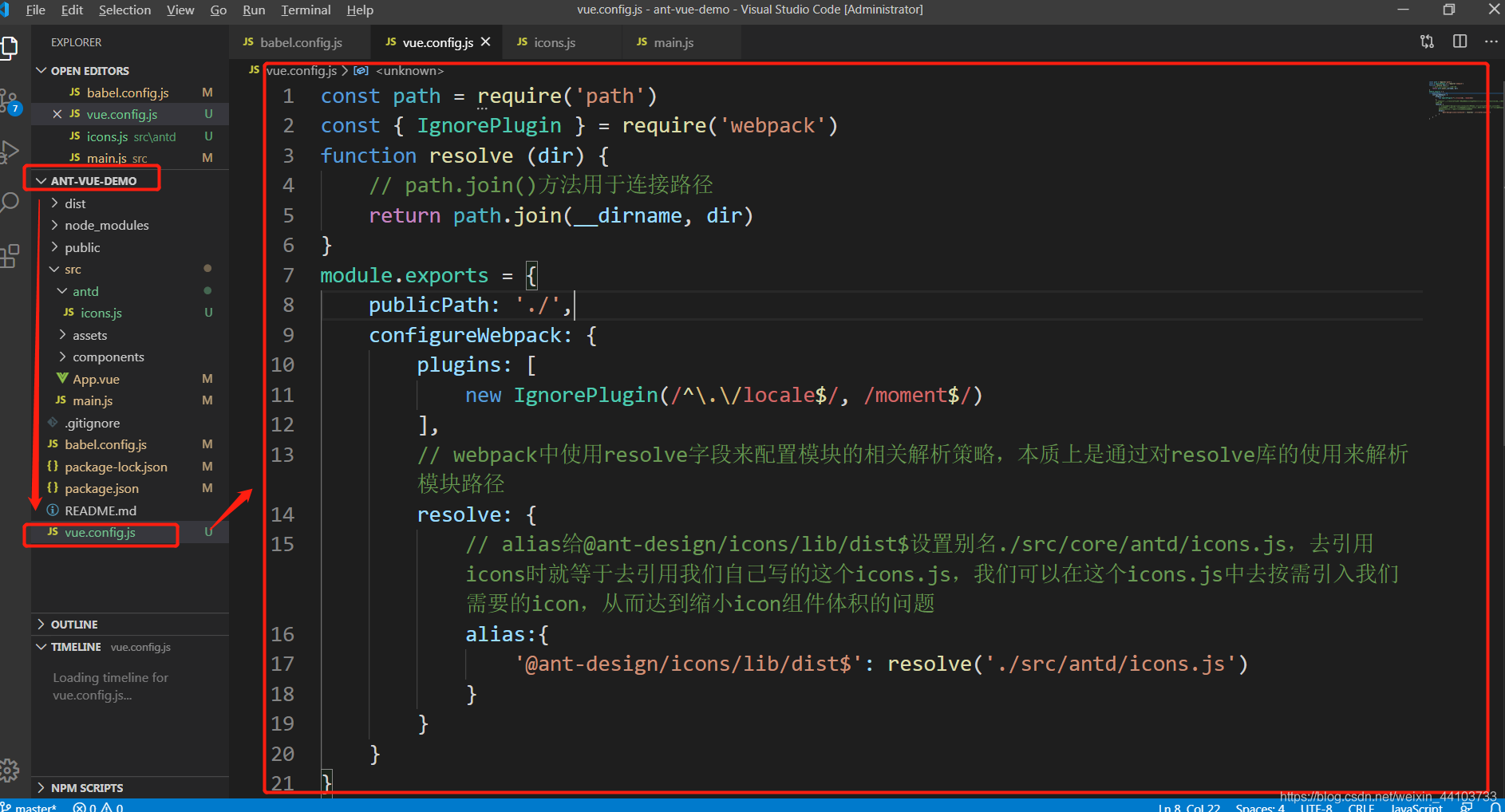Image resolution: width=1505 pixels, height=812 pixels.
Task: Click the Ln 8, Col 22 cursor position
Action: 1189,806
